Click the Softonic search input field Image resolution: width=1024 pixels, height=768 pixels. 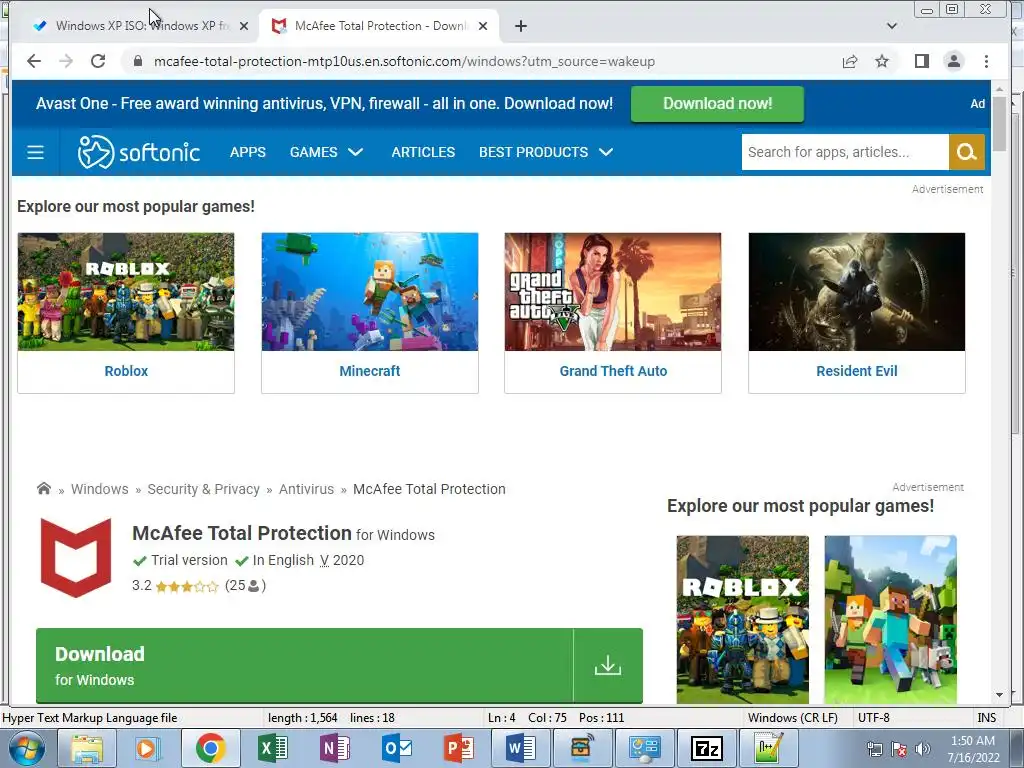pyautogui.click(x=845, y=152)
